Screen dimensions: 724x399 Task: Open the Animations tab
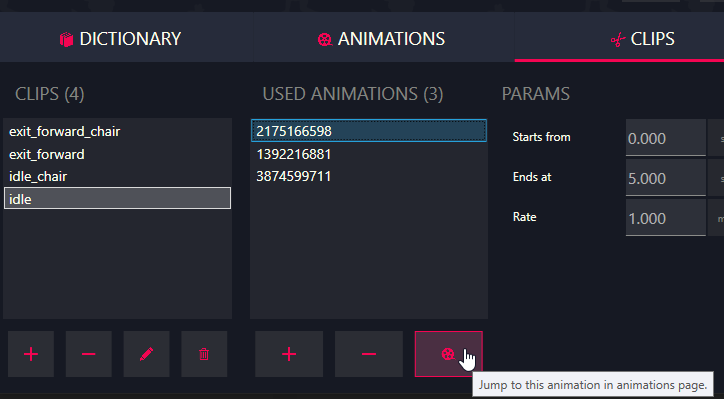(381, 39)
